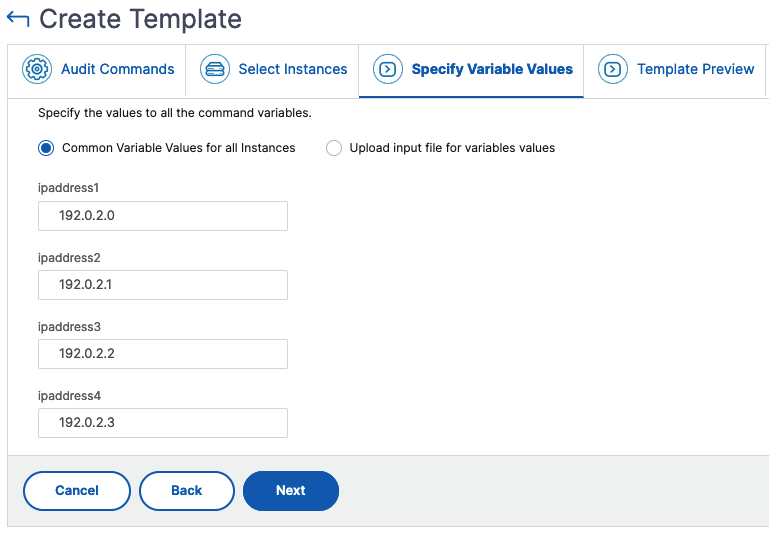
Task: Click the back arrow beside Create Template
Action: (x=18, y=19)
